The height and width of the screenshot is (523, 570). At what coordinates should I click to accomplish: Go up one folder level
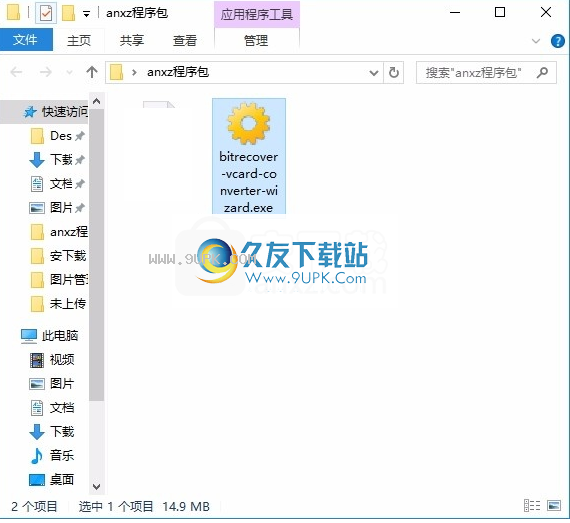click(x=92, y=72)
